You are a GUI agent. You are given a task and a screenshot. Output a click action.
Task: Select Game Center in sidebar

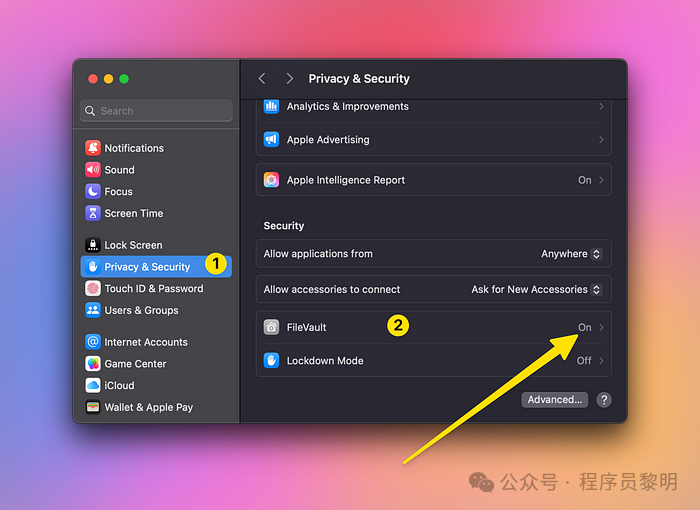coord(156,364)
